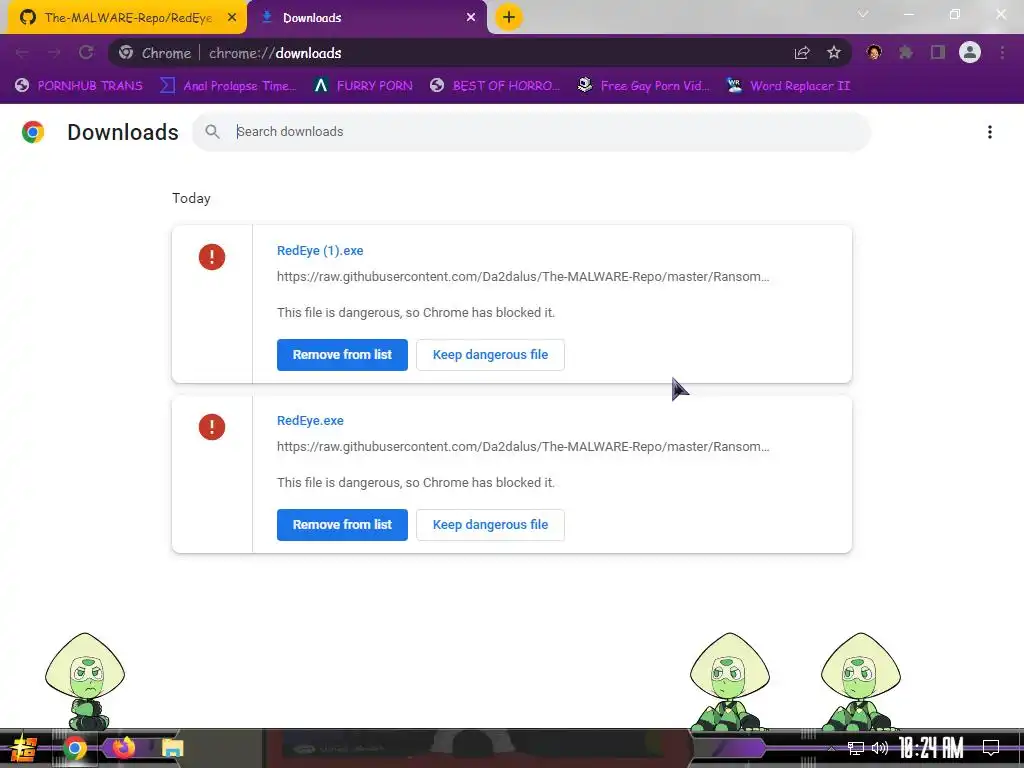Open the FURRY PORN bookmark
Image resolution: width=1024 pixels, height=768 pixels.
363,86
